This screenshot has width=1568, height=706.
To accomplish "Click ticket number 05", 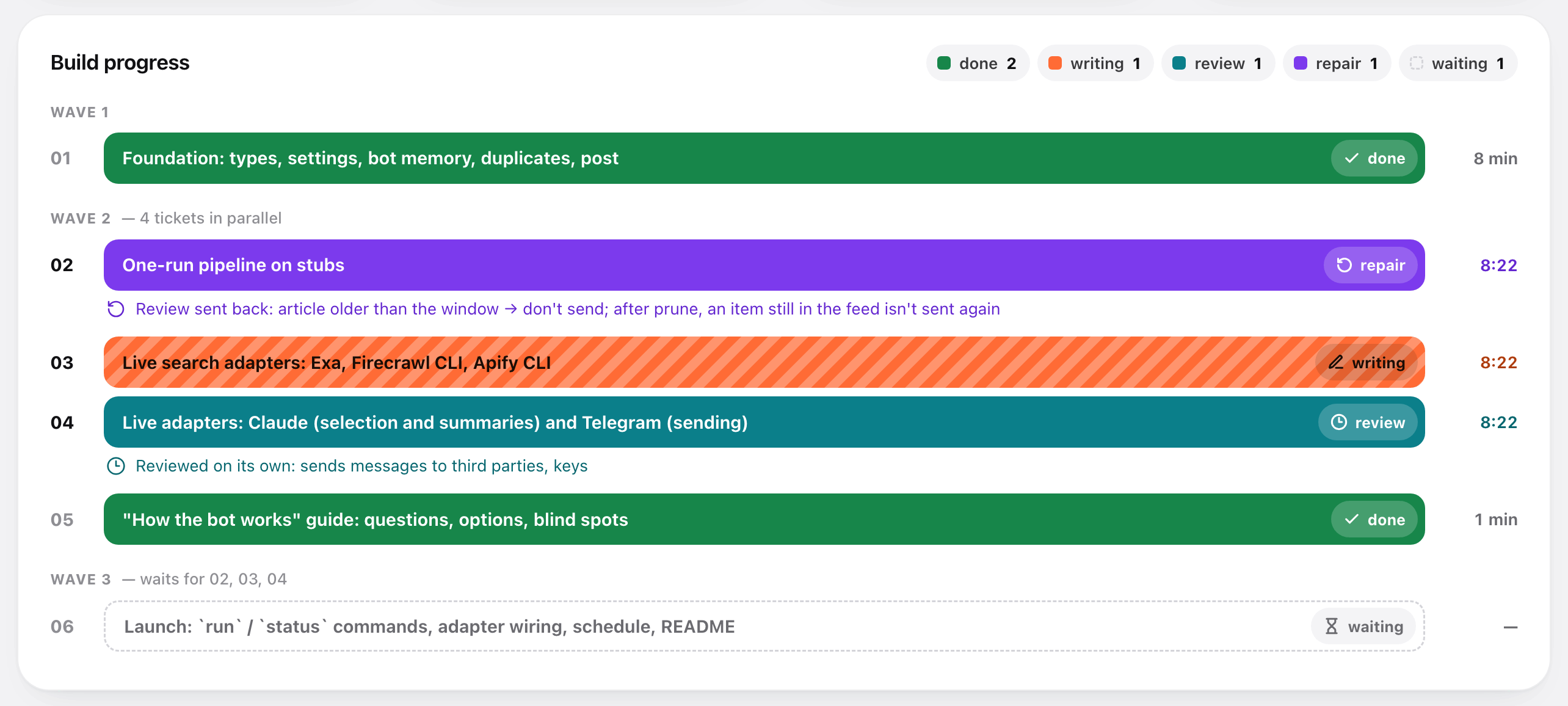I will (62, 519).
